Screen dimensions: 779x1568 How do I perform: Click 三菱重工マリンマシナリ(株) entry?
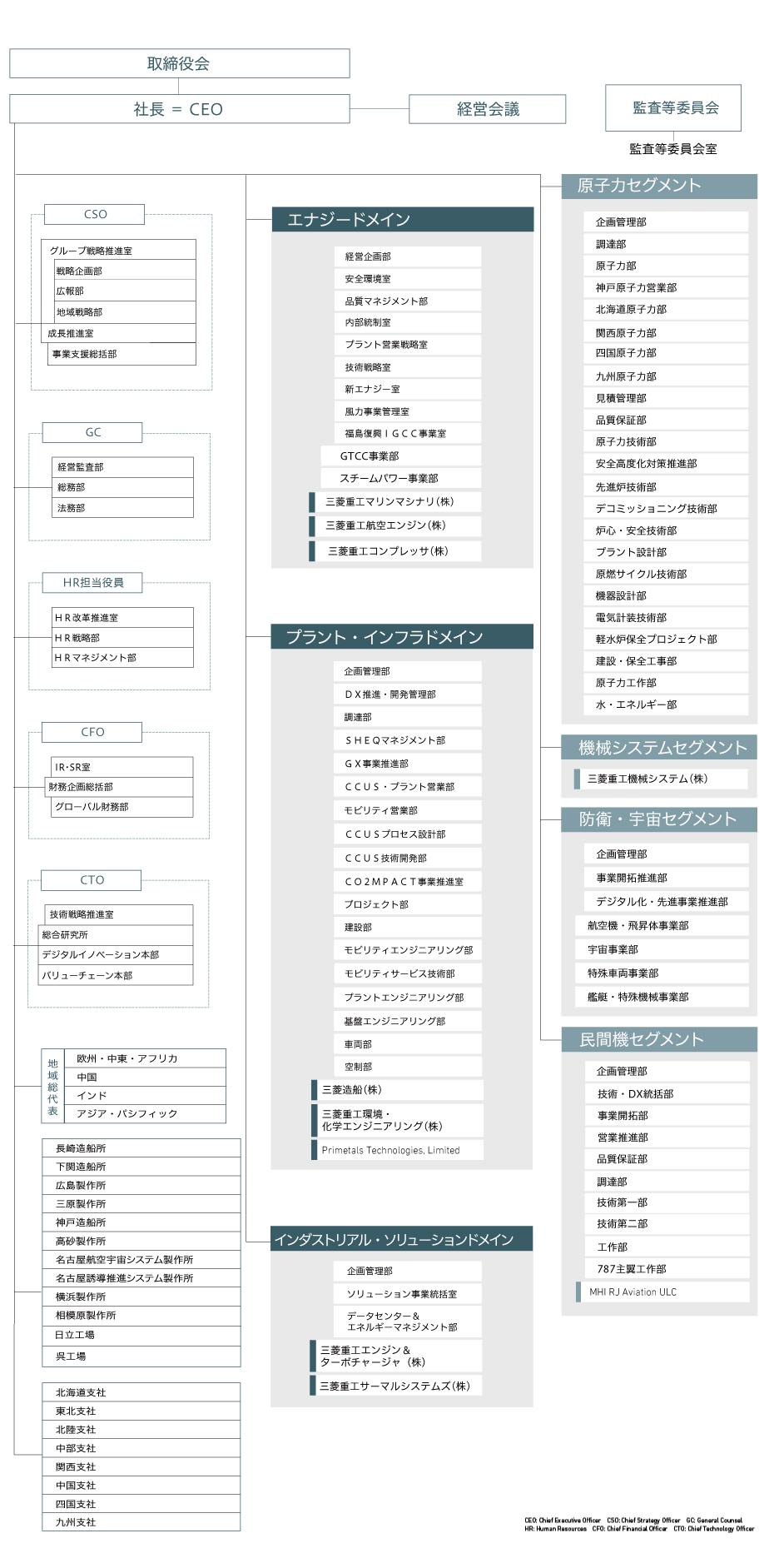tap(395, 502)
